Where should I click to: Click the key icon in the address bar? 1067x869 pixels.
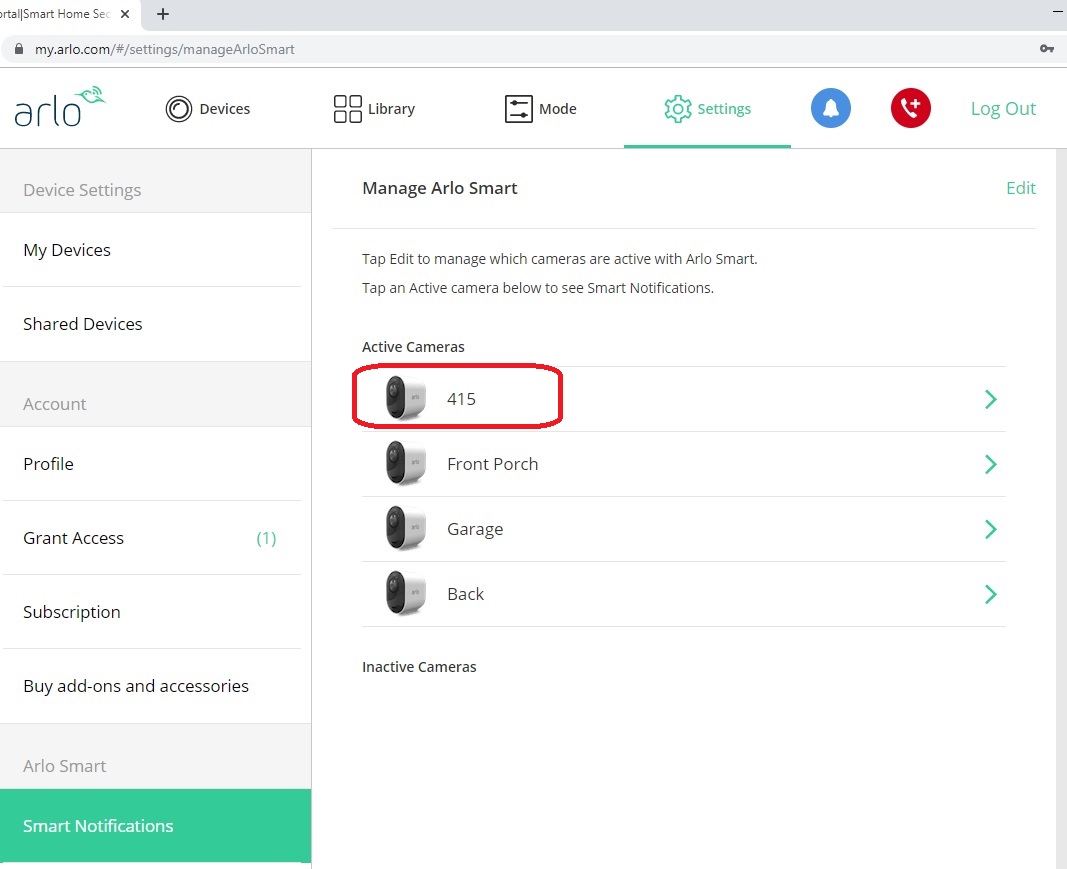click(x=1046, y=48)
